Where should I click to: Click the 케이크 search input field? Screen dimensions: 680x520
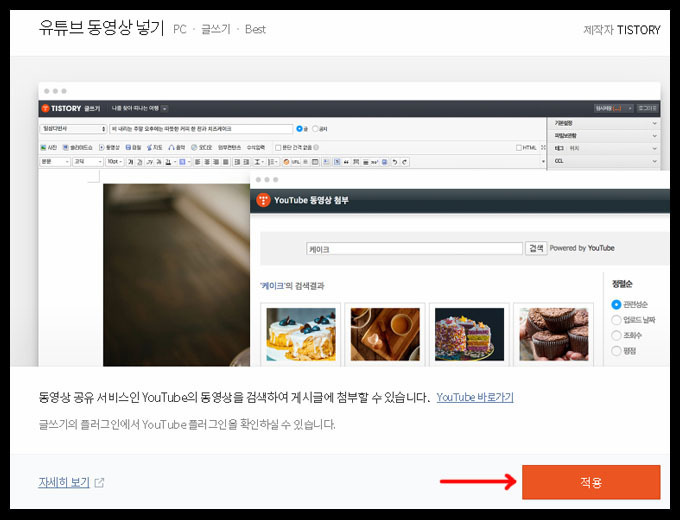414,249
